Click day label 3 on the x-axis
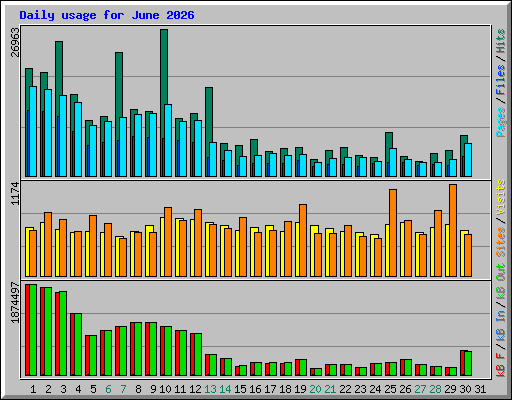The image size is (512, 400). pos(63,389)
